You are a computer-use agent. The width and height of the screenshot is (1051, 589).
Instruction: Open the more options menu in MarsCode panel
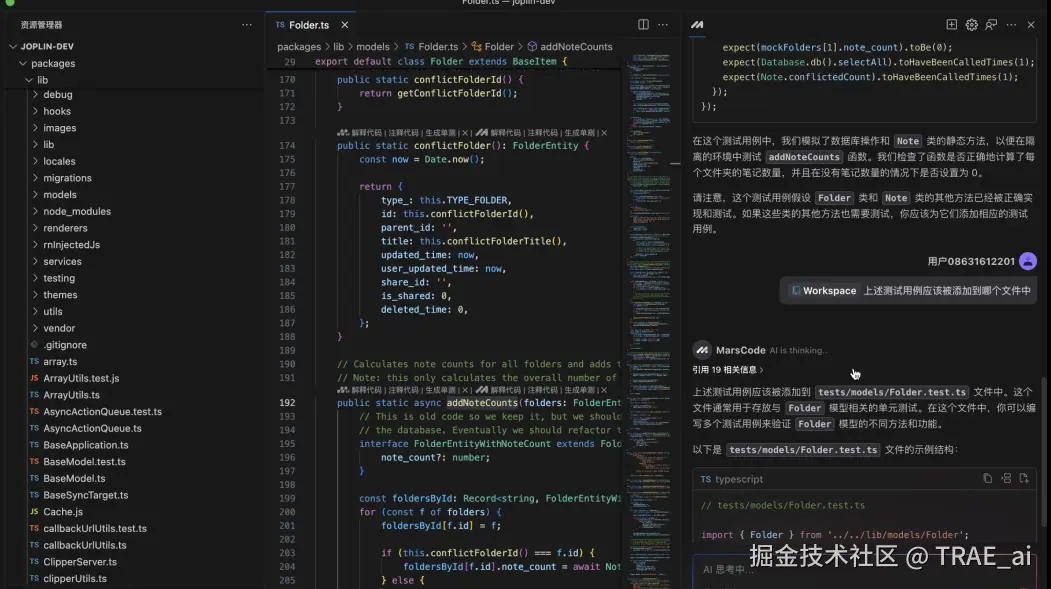(x=1012, y=24)
